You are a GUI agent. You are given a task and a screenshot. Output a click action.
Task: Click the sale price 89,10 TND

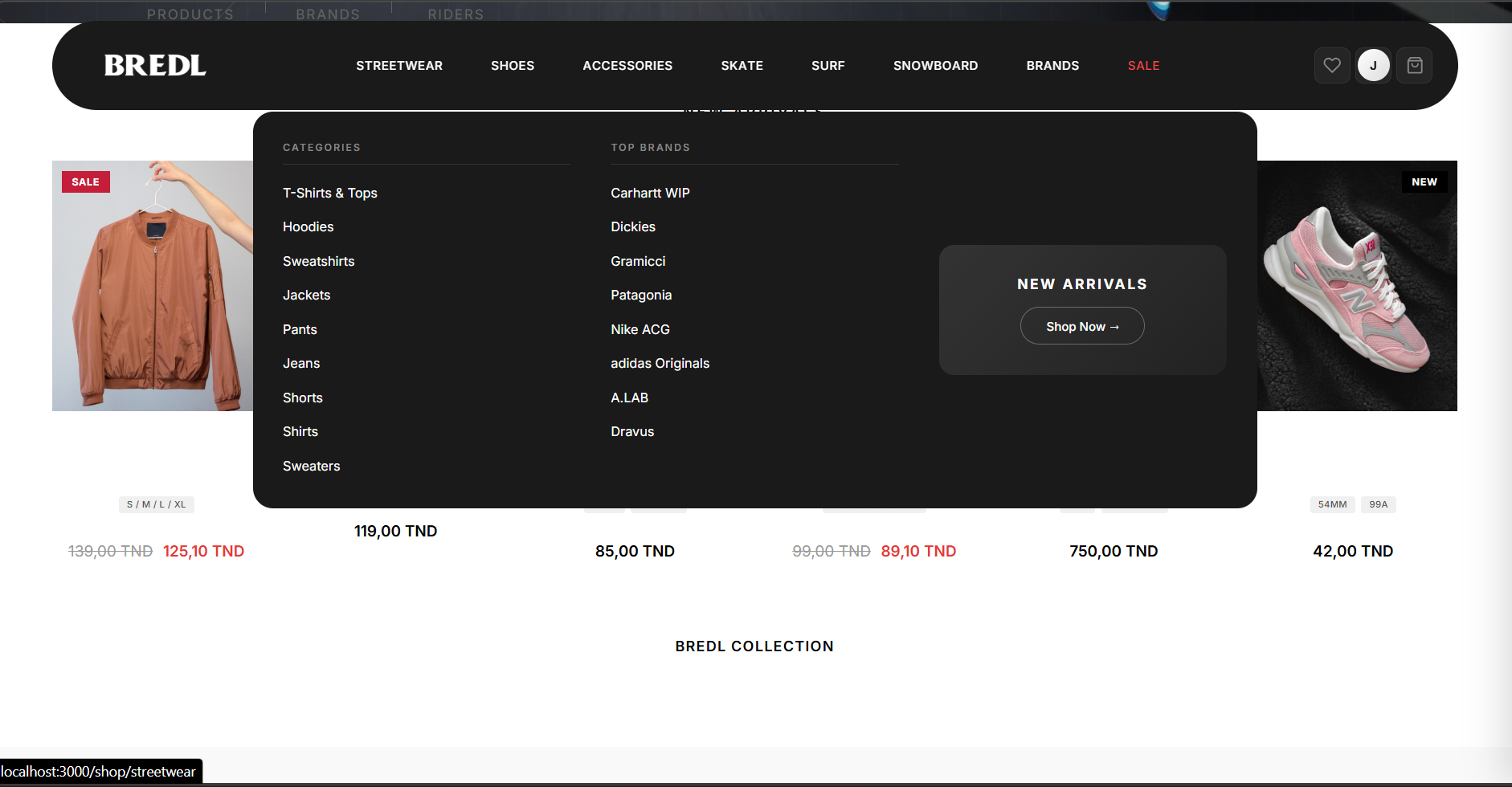(x=918, y=552)
